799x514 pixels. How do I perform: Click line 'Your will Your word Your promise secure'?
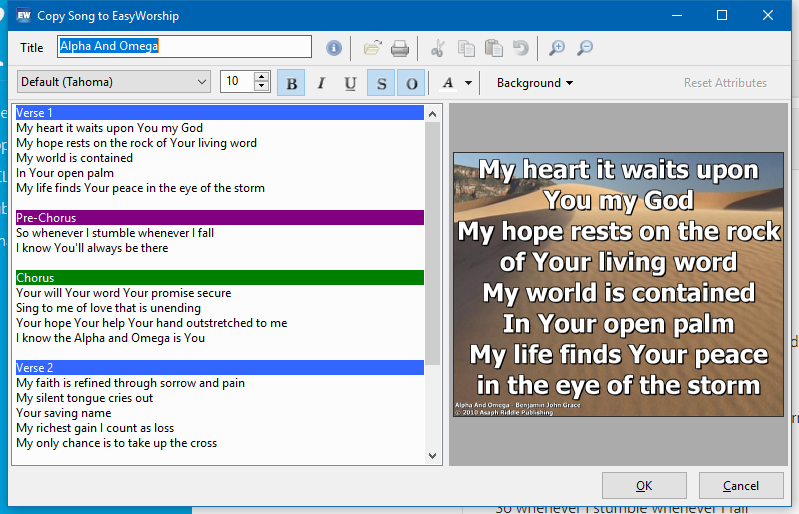[x=124, y=293]
